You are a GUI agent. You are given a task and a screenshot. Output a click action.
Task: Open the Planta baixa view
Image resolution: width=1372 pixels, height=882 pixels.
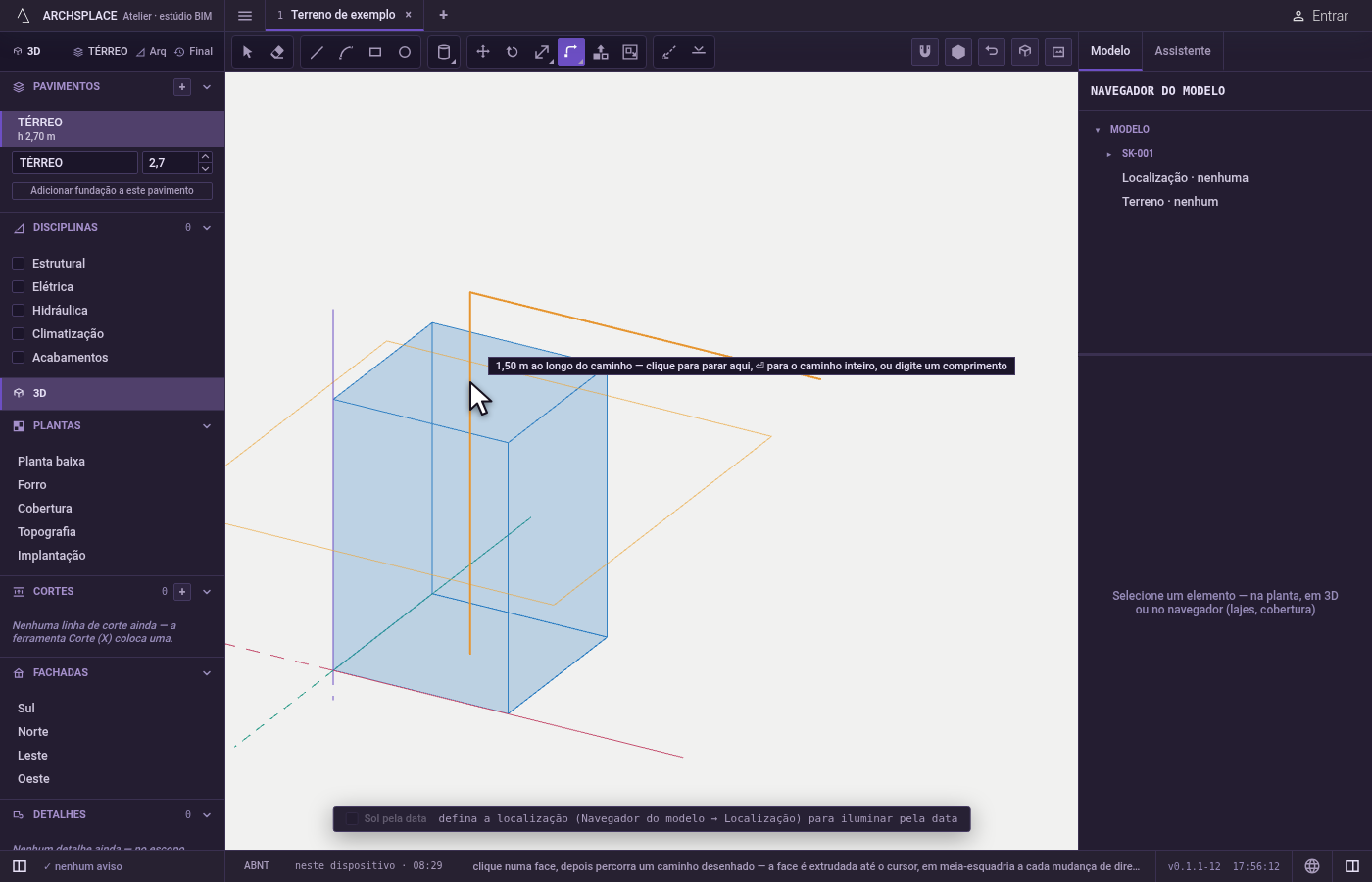point(51,462)
